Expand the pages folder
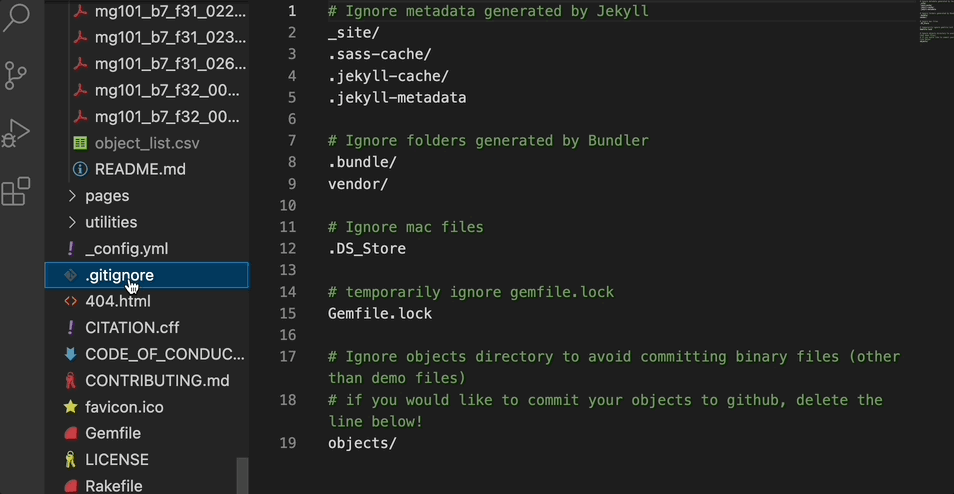This screenshot has width=954, height=494. 107,196
